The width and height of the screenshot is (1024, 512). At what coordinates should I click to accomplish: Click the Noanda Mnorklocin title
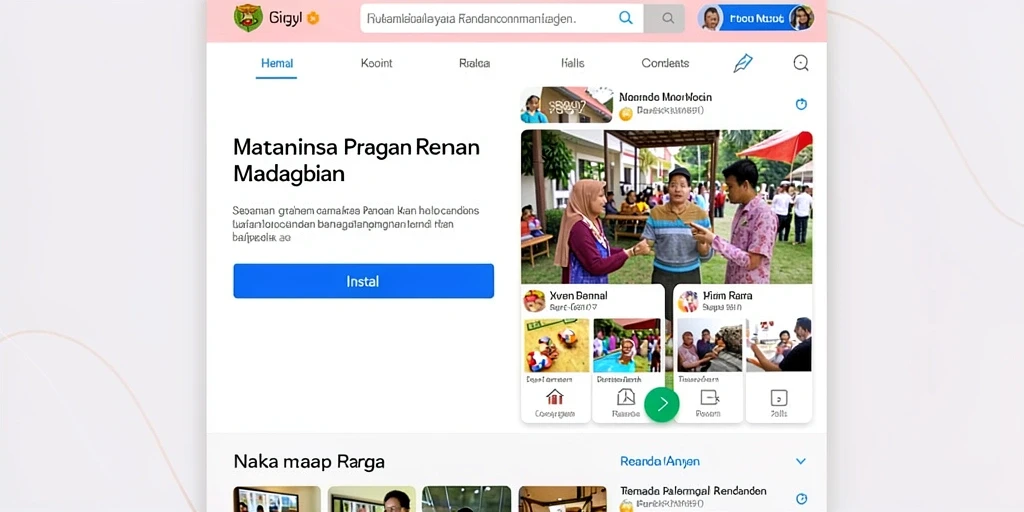[x=665, y=97]
